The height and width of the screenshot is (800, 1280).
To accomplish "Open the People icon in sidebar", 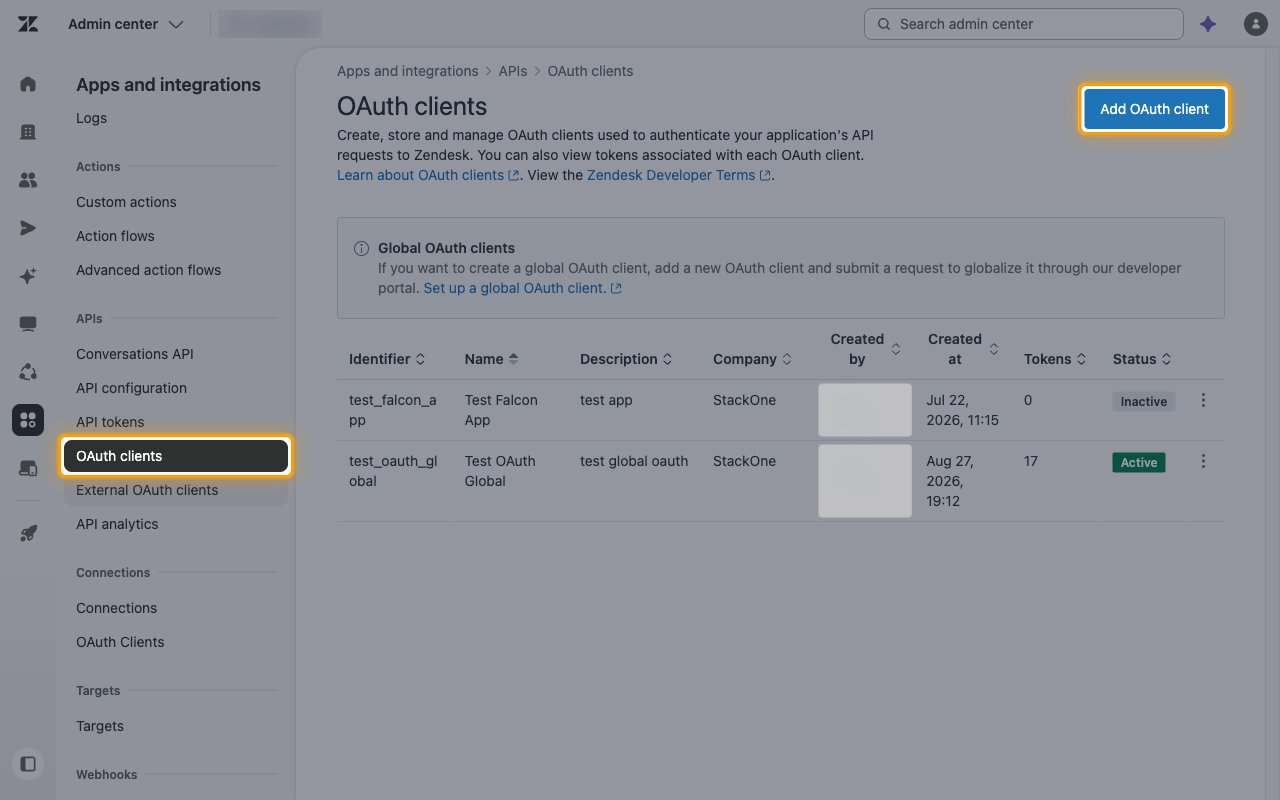I will pyautogui.click(x=28, y=180).
